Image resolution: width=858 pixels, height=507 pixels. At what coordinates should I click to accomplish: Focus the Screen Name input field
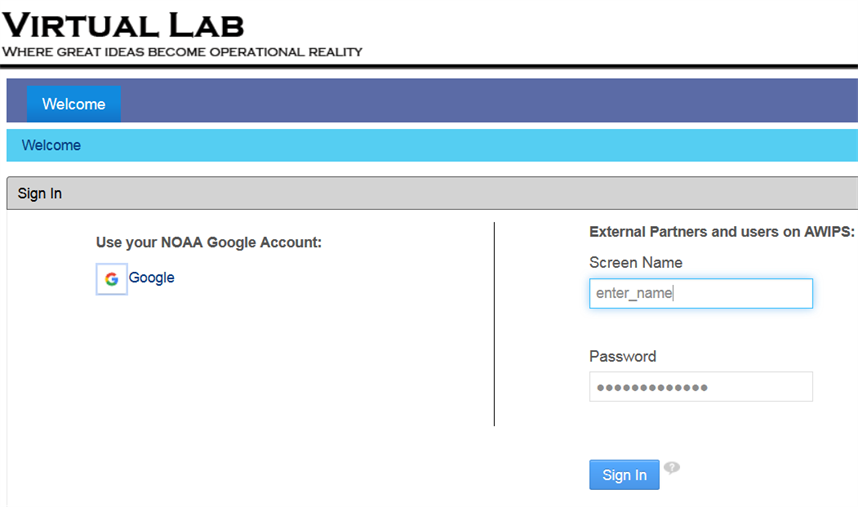(701, 293)
